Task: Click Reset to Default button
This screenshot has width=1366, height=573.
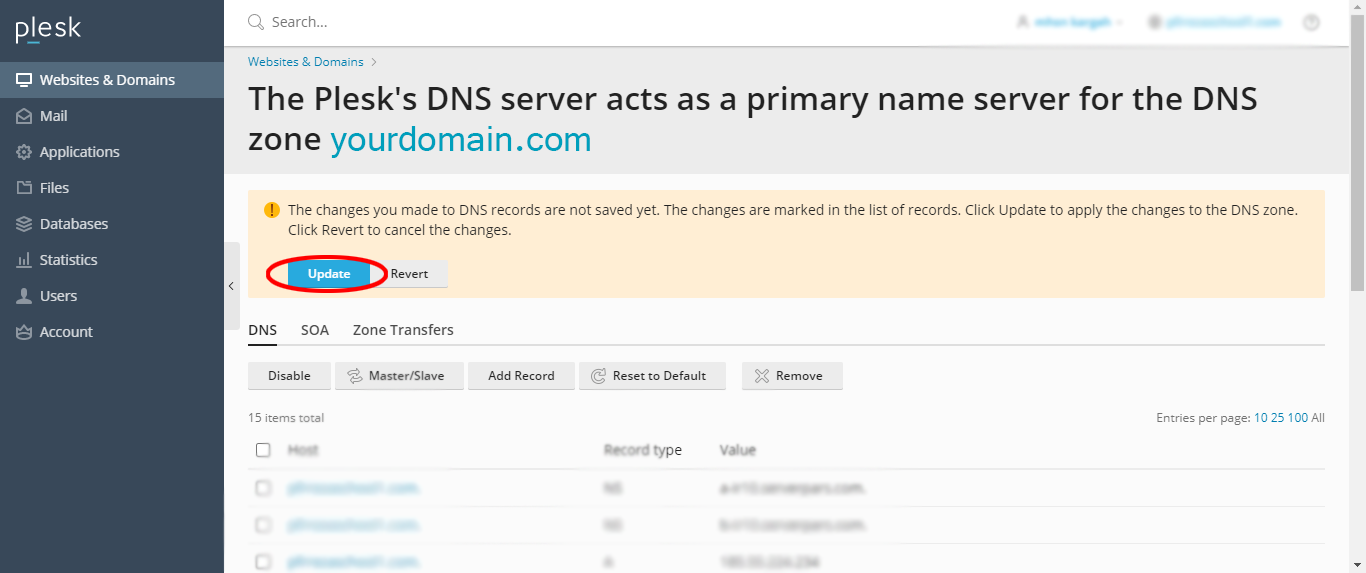Action: coord(652,376)
